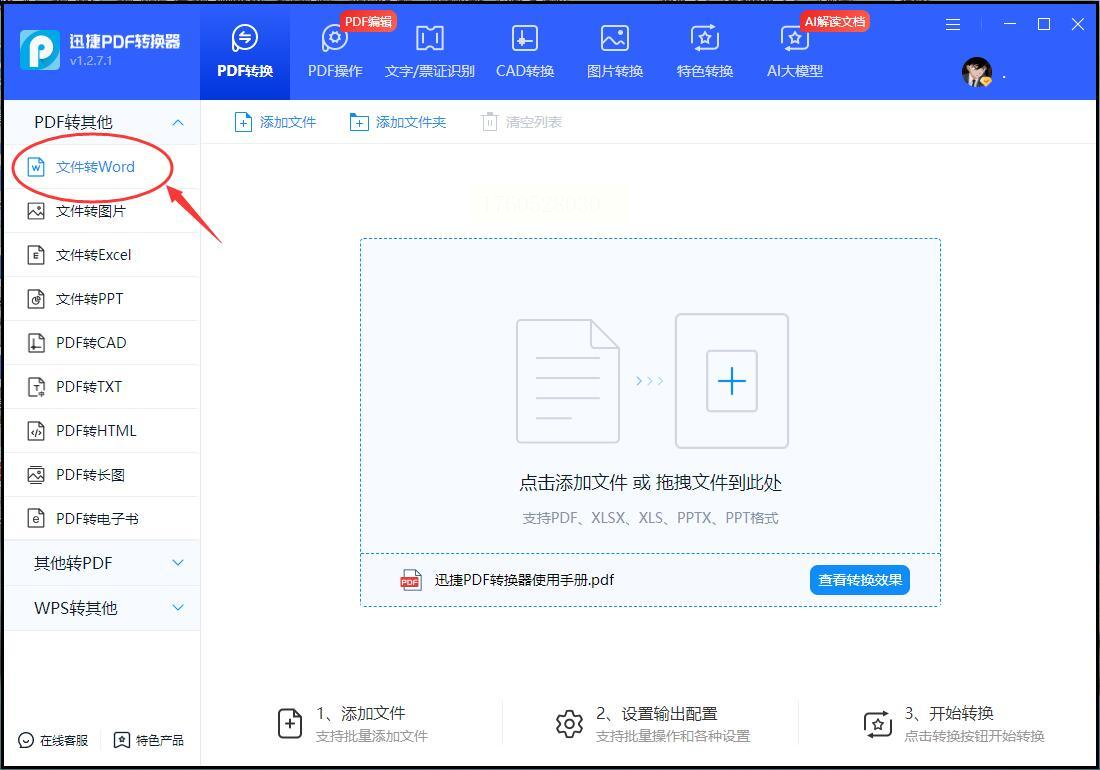
Task: Click the plus icon to add a file
Action: tap(732, 381)
